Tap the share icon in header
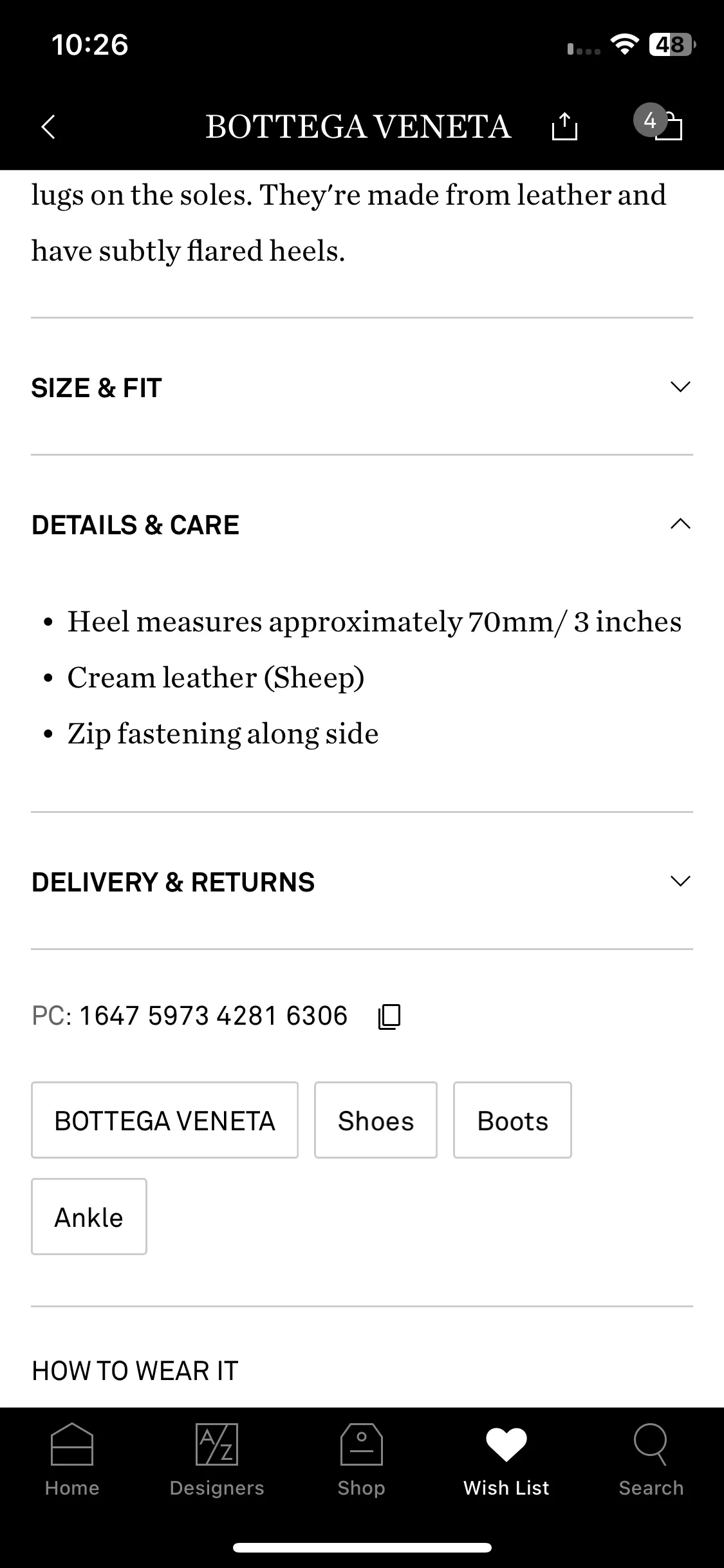Screen dimensions: 724x1568 [x=564, y=126]
